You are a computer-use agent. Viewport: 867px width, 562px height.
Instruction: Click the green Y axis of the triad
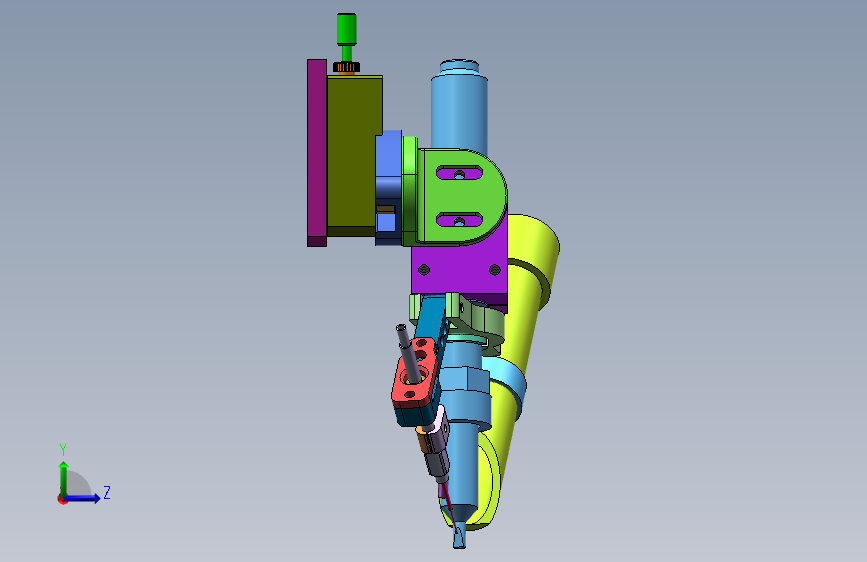64,480
